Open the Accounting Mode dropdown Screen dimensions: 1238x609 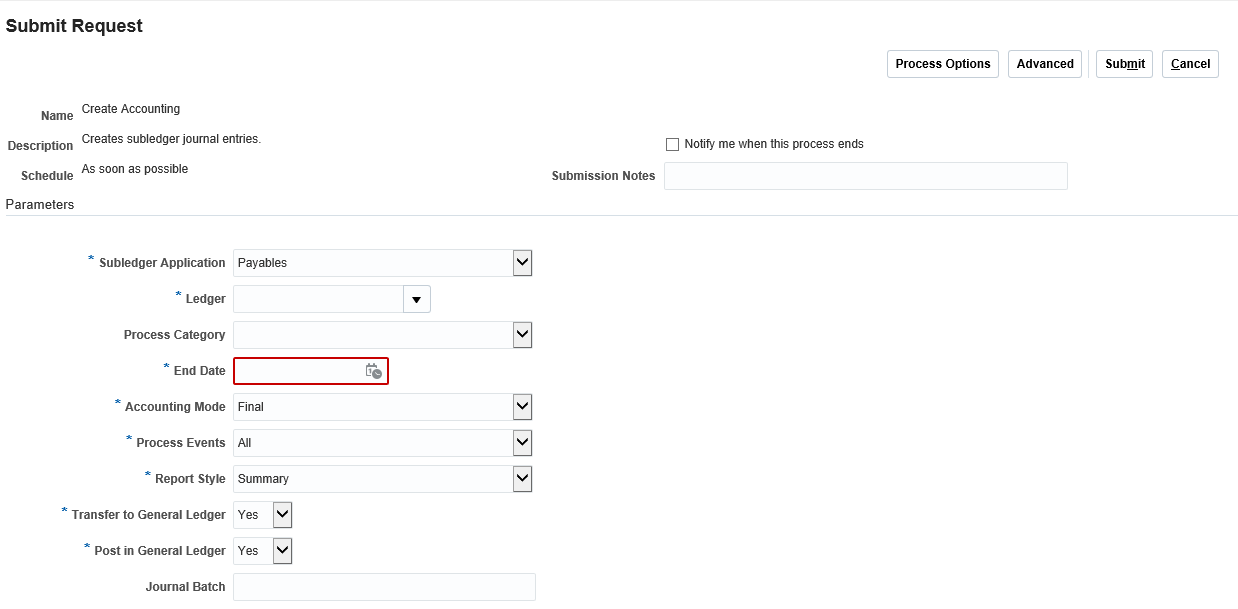[521, 406]
